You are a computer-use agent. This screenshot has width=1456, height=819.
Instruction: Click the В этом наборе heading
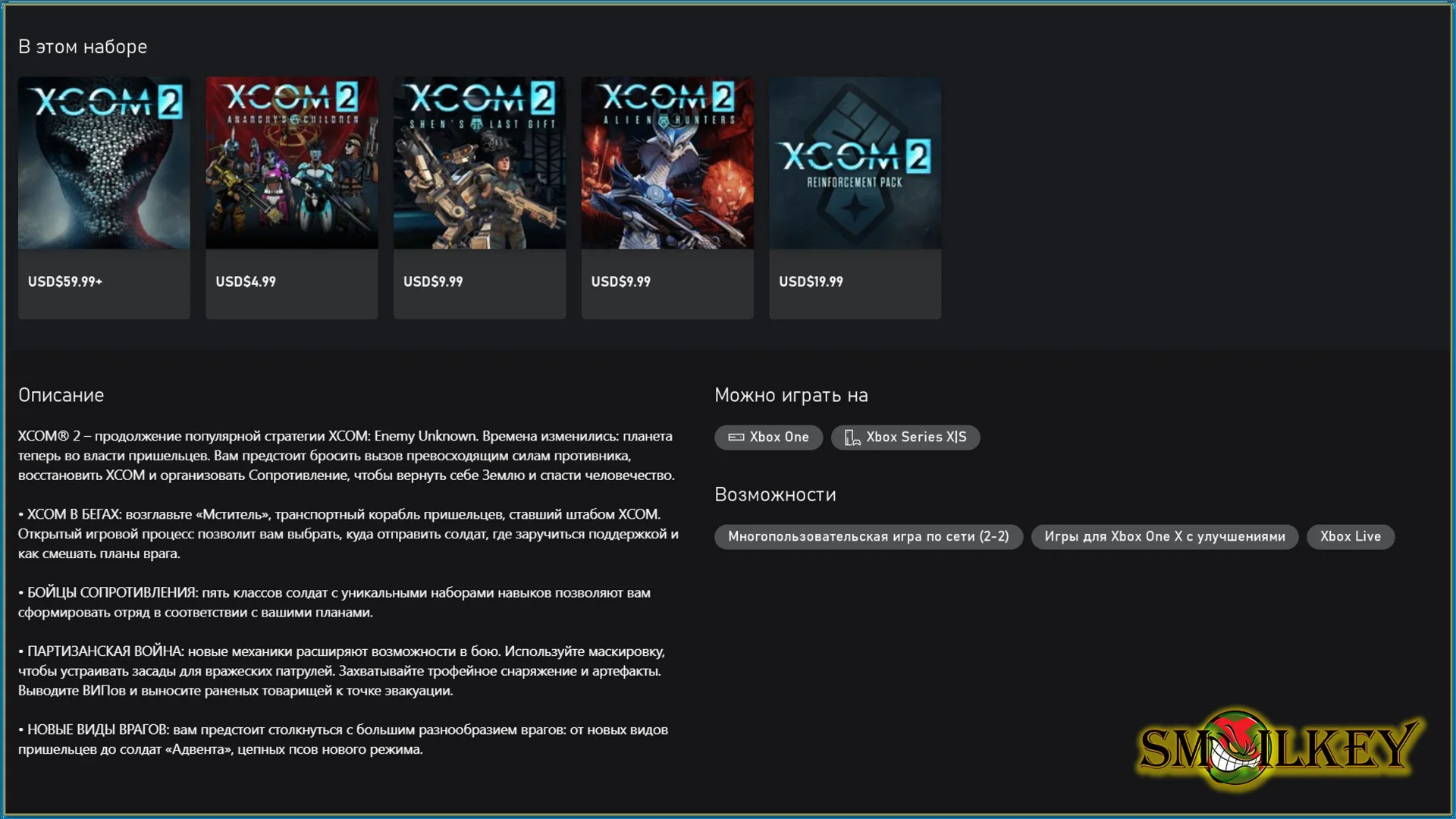[x=83, y=47]
